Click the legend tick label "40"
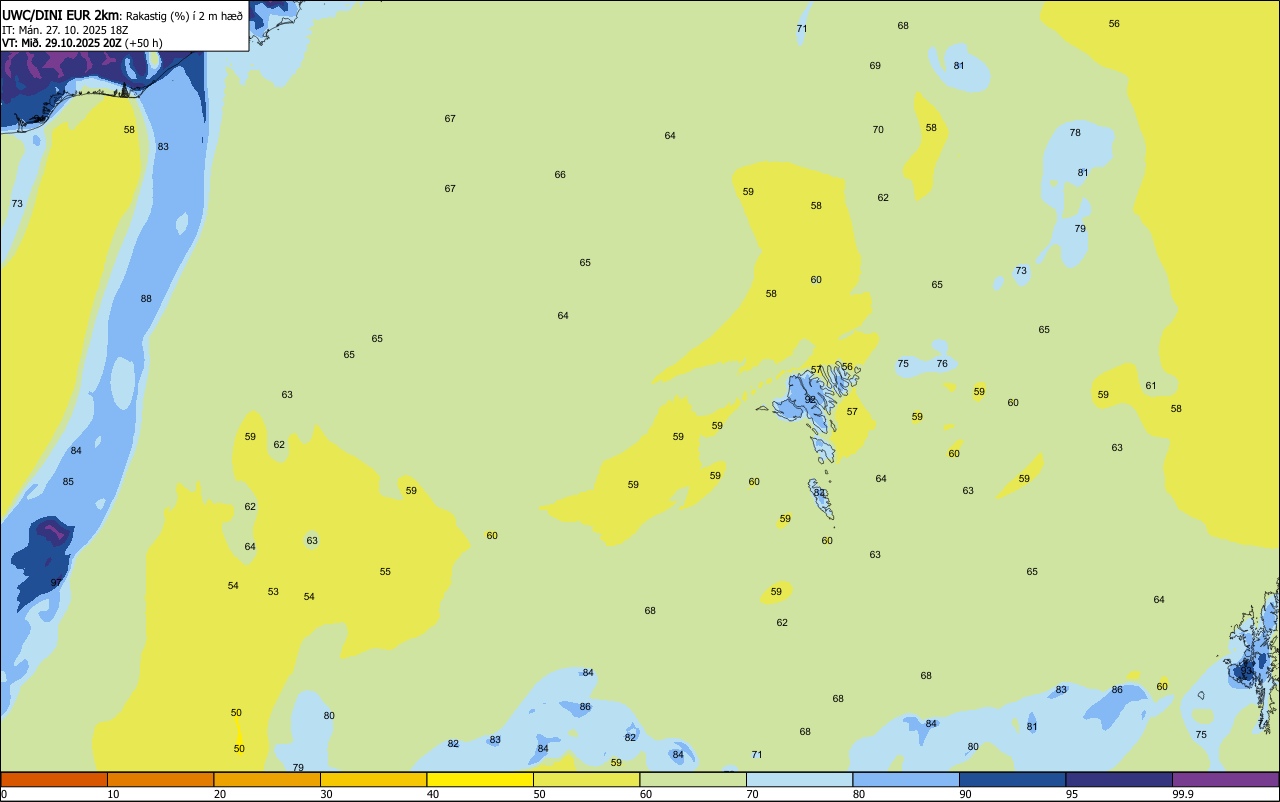The height and width of the screenshot is (802, 1280). pyautogui.click(x=433, y=794)
